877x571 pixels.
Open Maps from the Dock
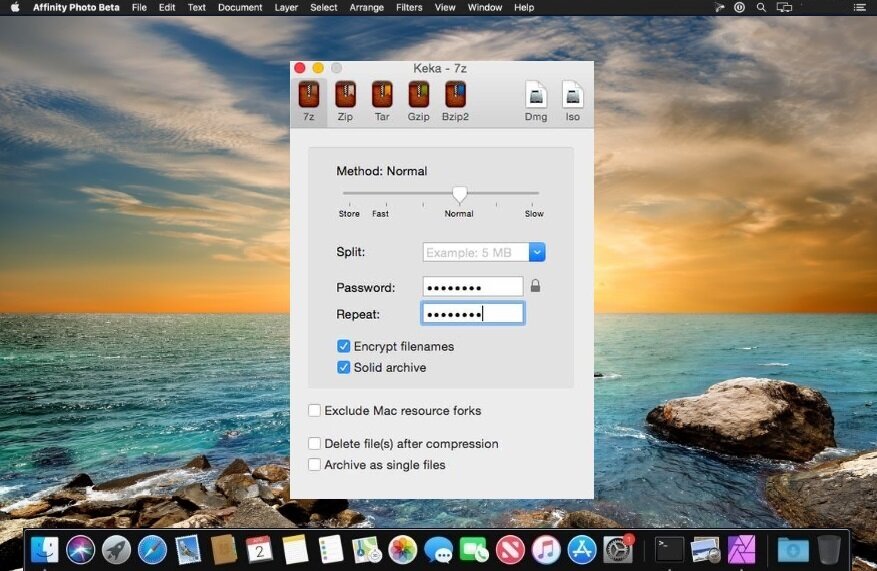pos(367,549)
